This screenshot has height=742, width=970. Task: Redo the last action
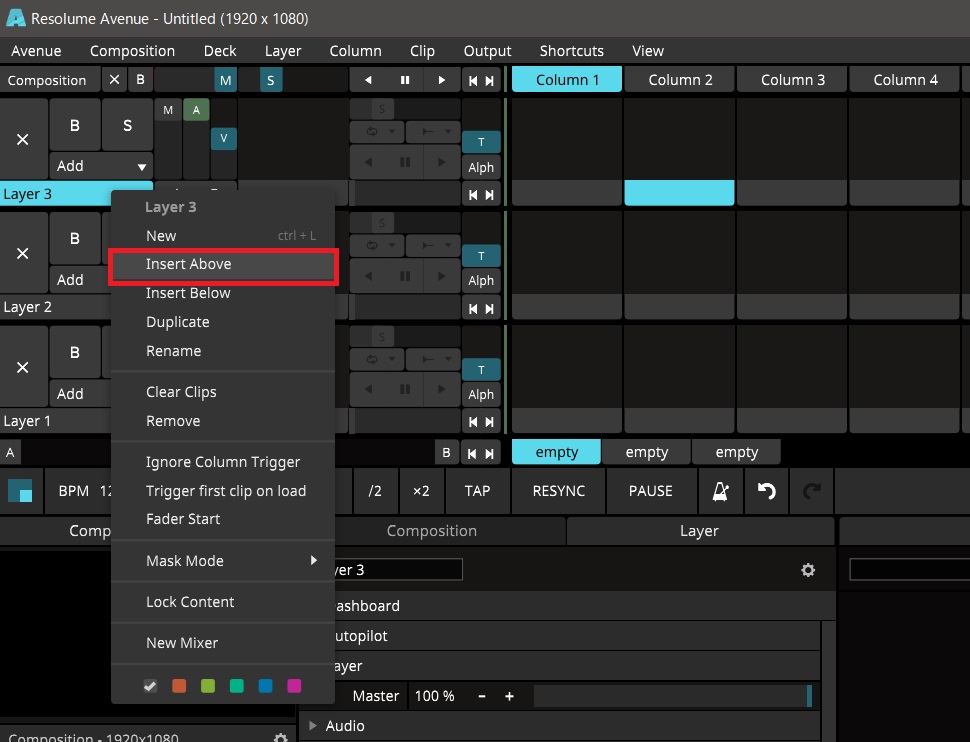coord(812,491)
